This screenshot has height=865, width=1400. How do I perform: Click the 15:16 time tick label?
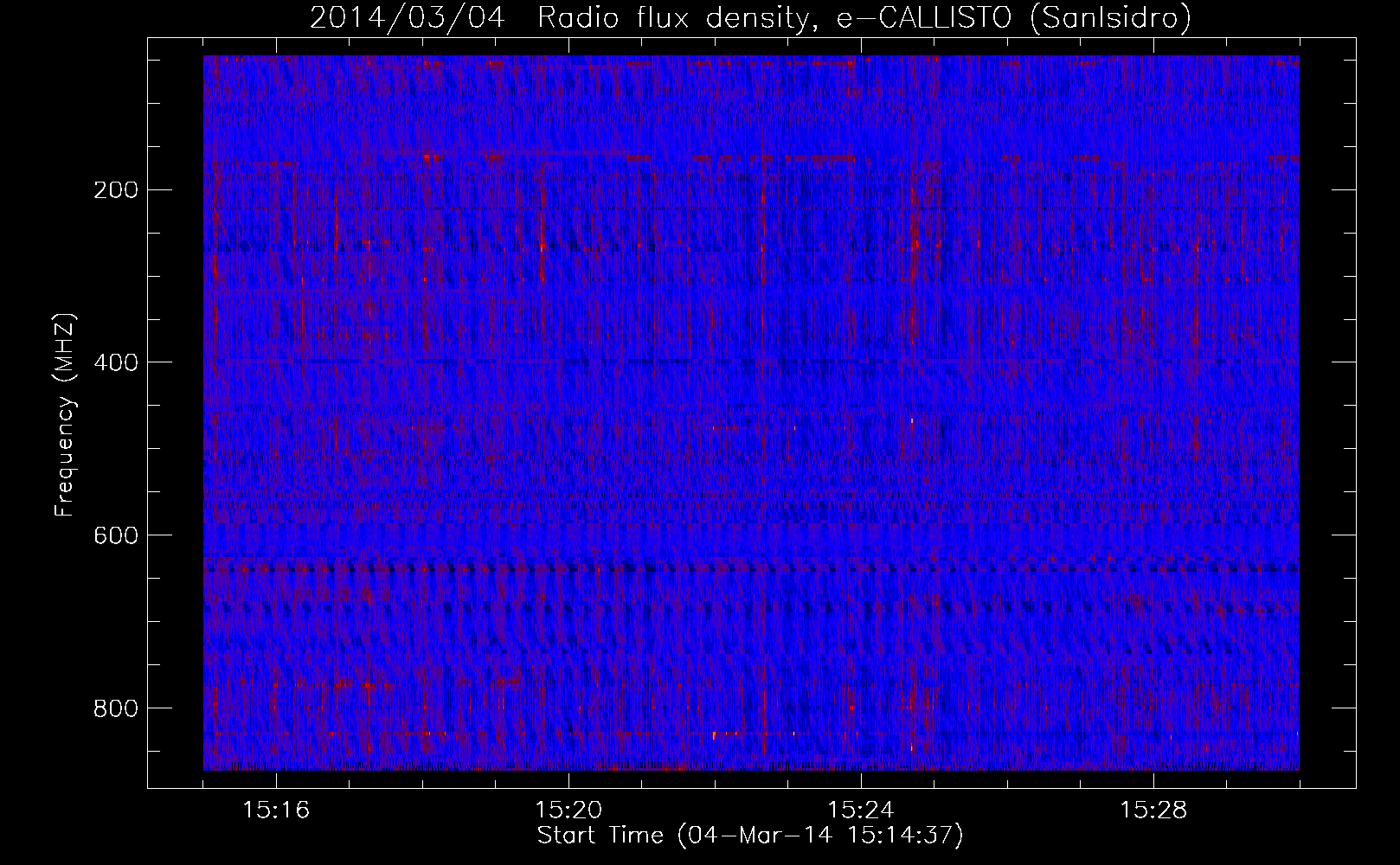coord(276,811)
